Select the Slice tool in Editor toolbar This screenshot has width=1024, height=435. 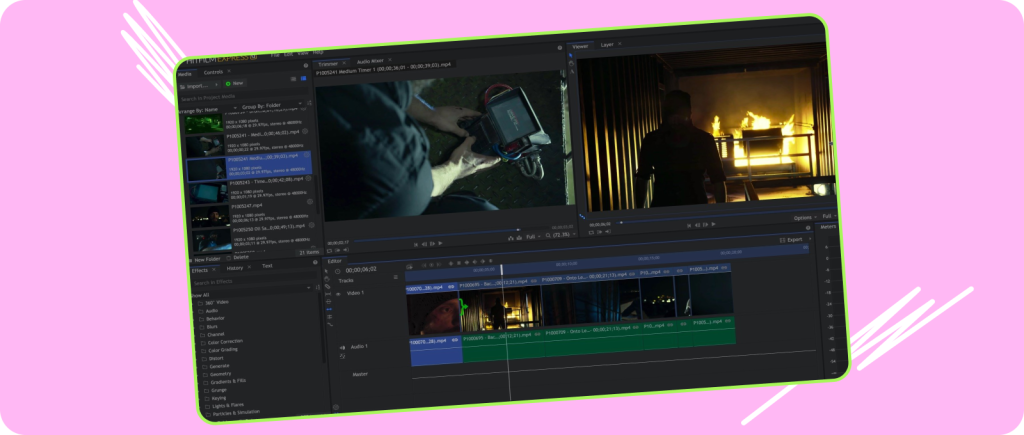328,287
